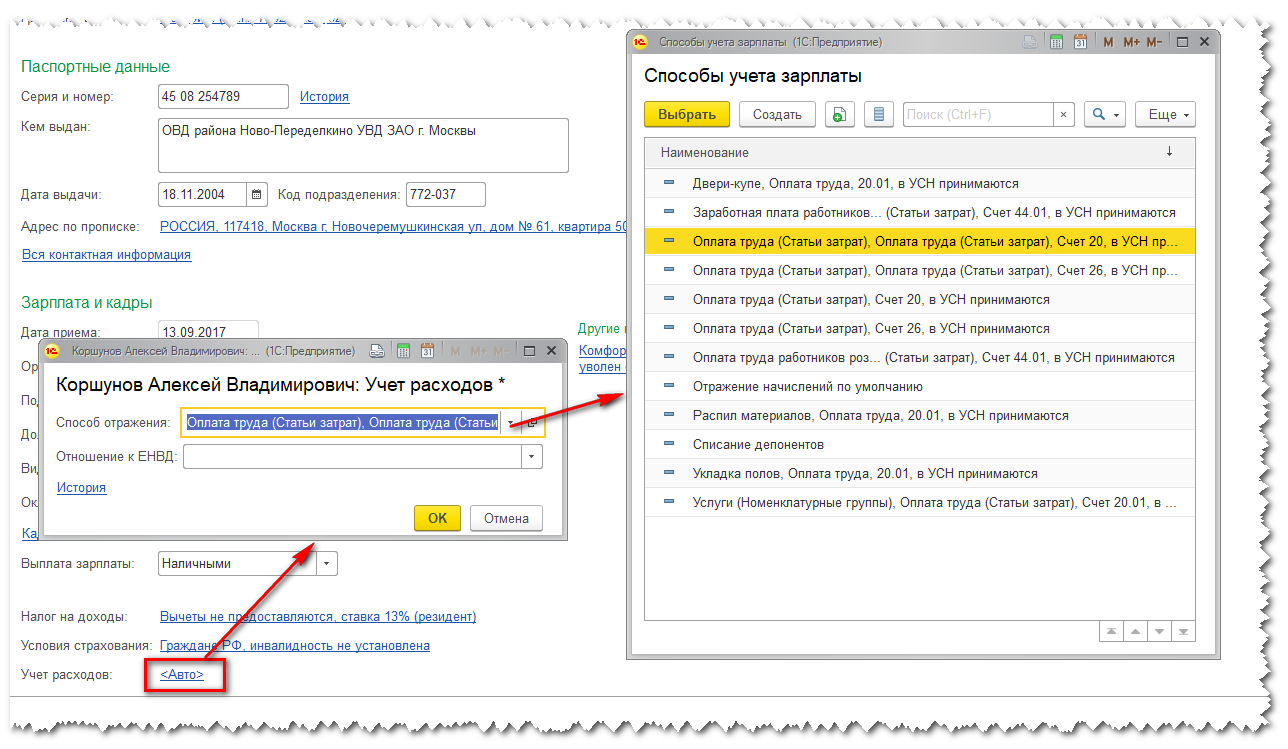The image size is (1288, 749).
Task: Expand the Способ отражения dropdown
Action: click(510, 423)
